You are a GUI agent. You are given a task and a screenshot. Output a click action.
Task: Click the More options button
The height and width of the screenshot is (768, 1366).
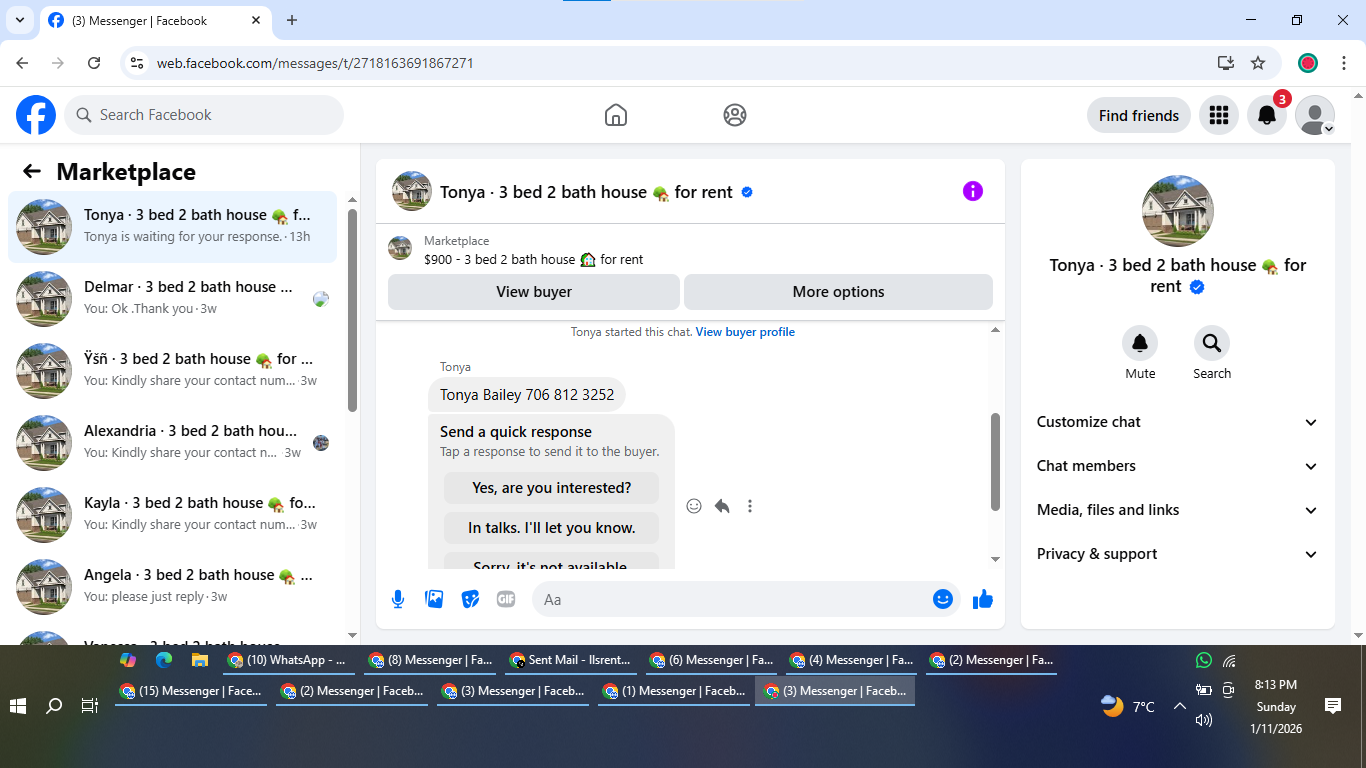point(838,292)
